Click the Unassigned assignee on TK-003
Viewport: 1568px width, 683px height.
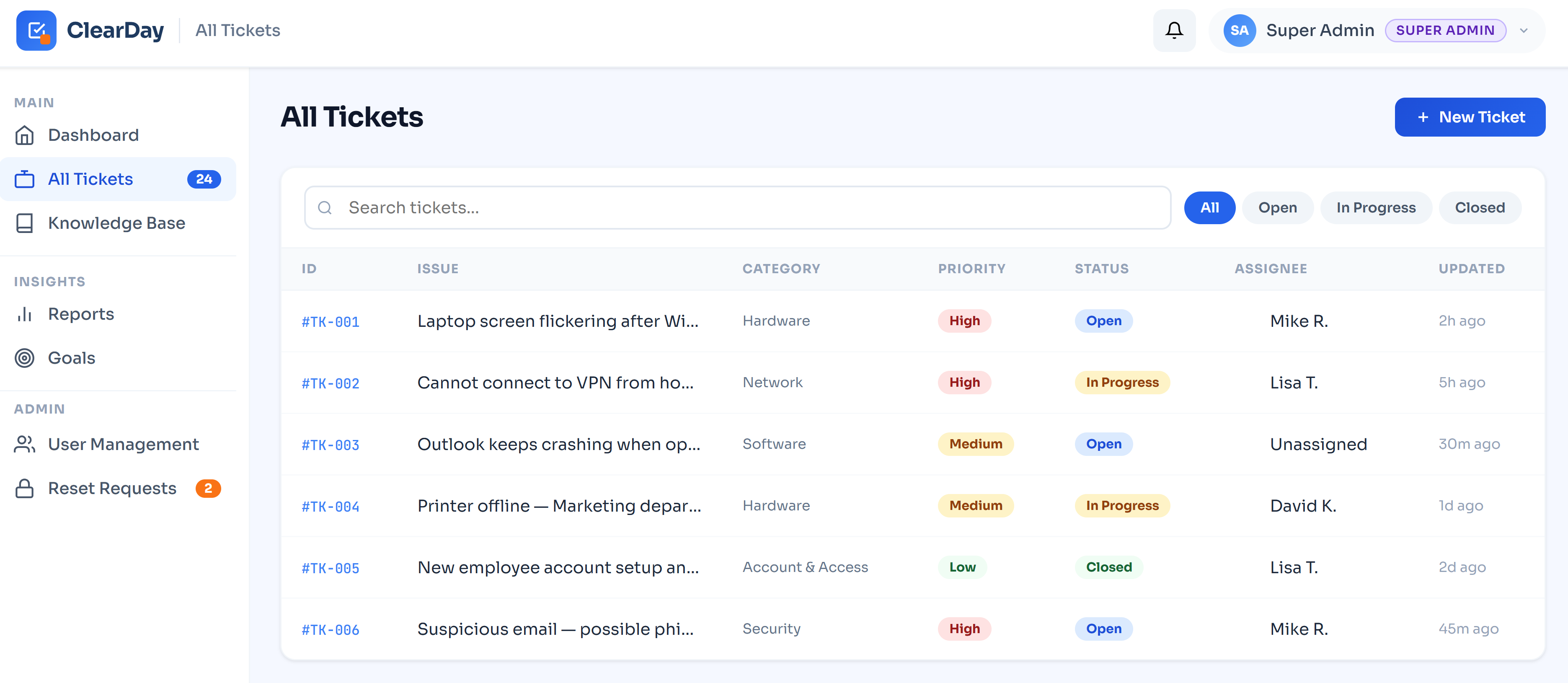(1318, 444)
